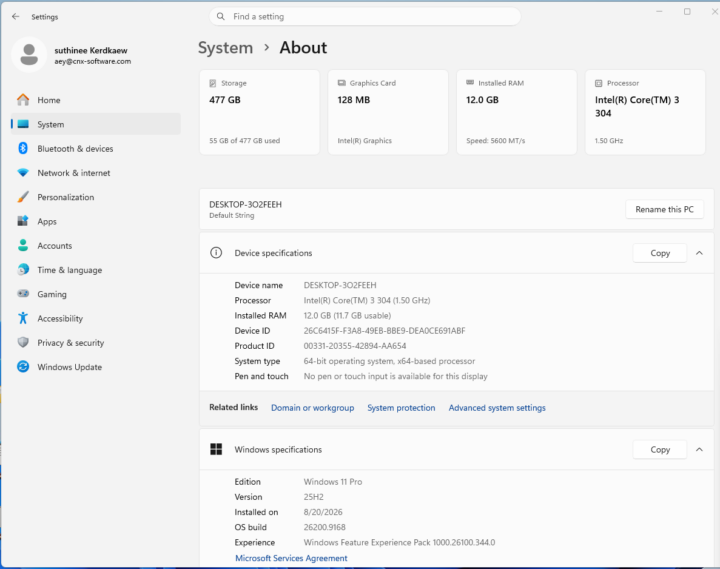Click the Device ID value 26C6415F-F3A8

pyautogui.click(x=384, y=330)
